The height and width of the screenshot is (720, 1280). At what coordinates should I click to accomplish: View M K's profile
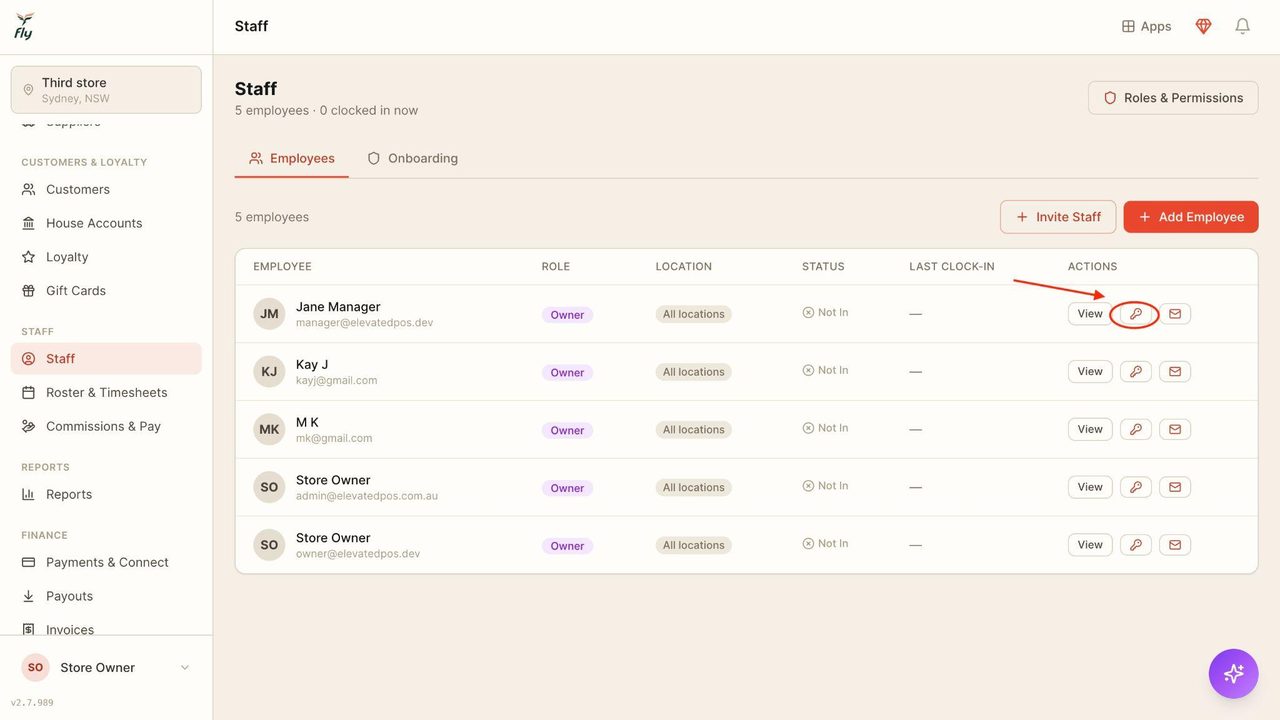(1090, 430)
